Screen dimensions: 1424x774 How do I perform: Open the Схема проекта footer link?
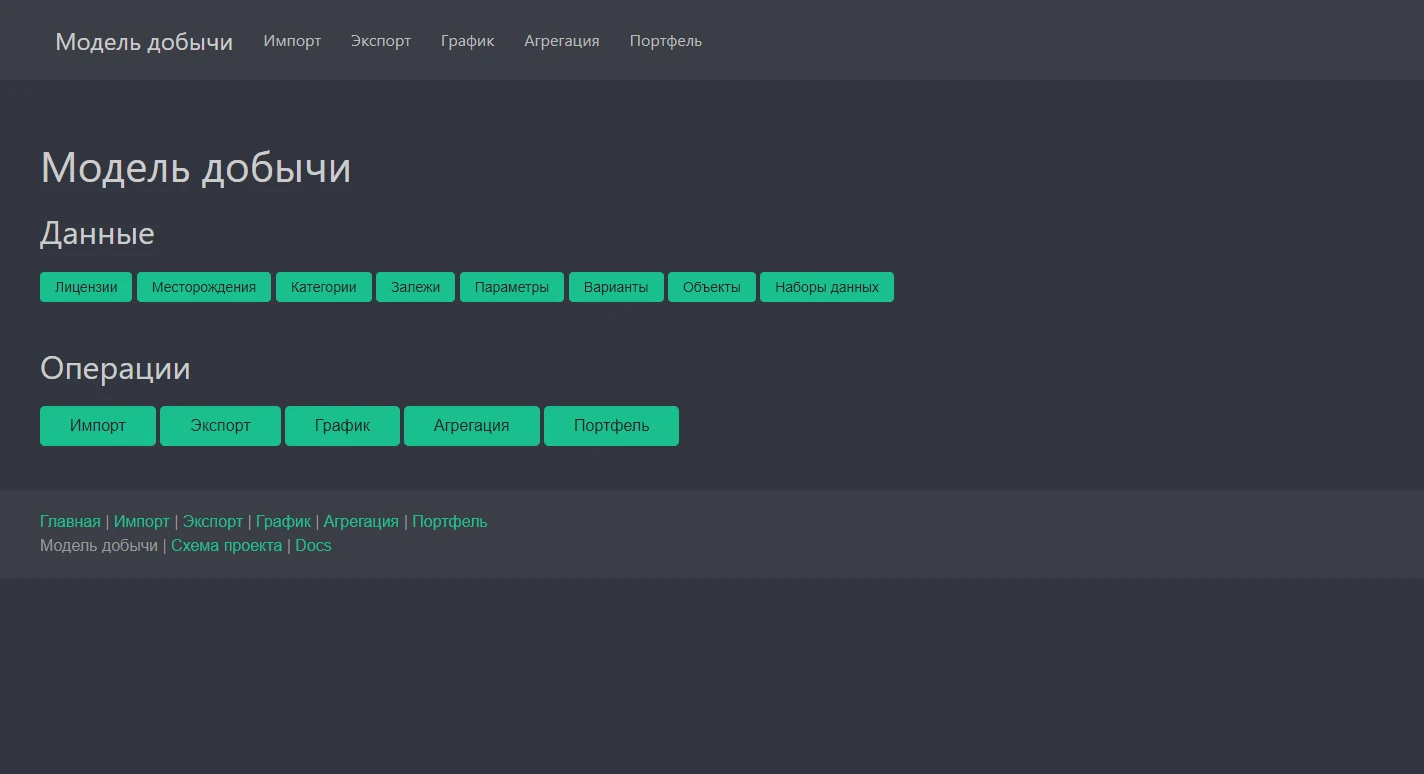tap(226, 546)
